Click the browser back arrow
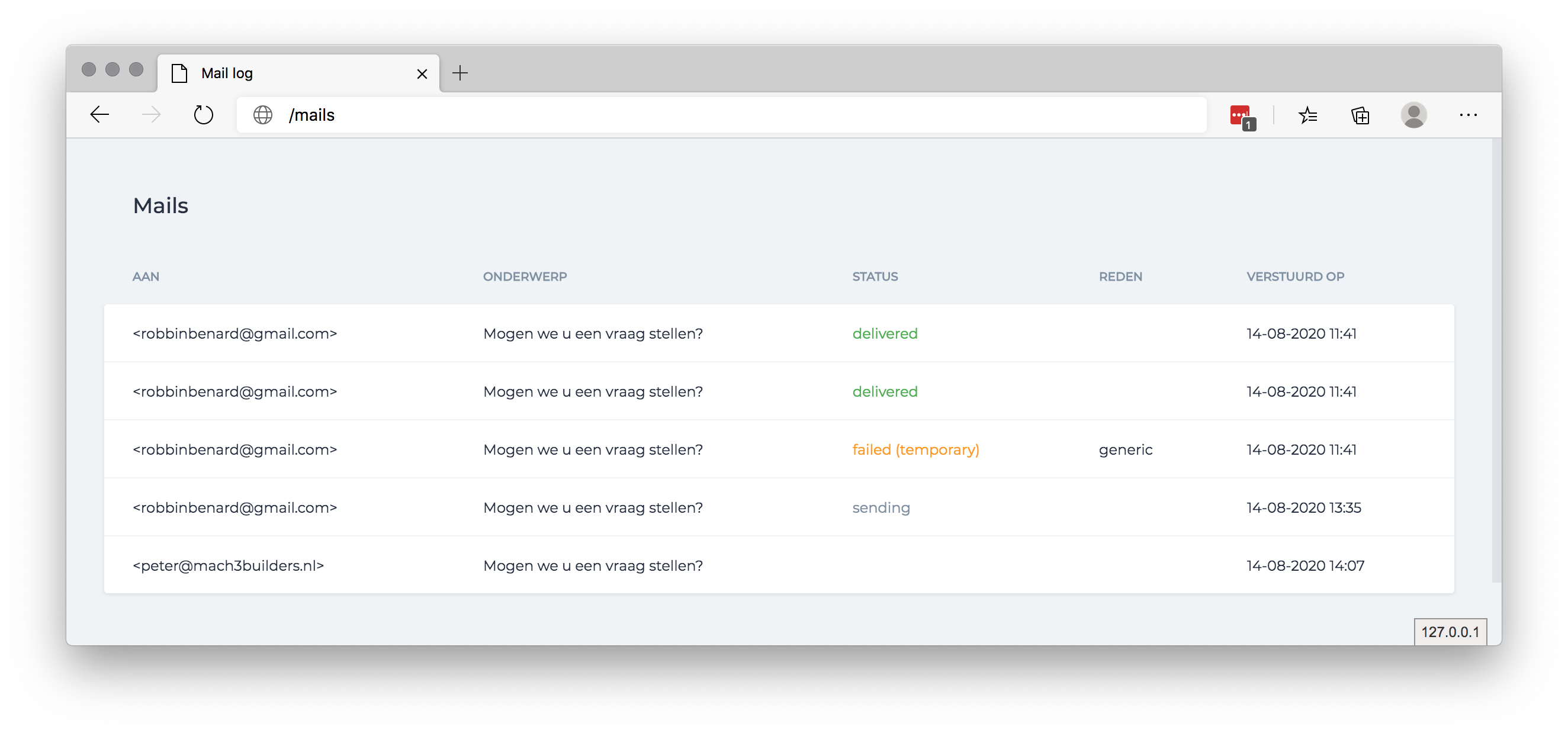 99,115
